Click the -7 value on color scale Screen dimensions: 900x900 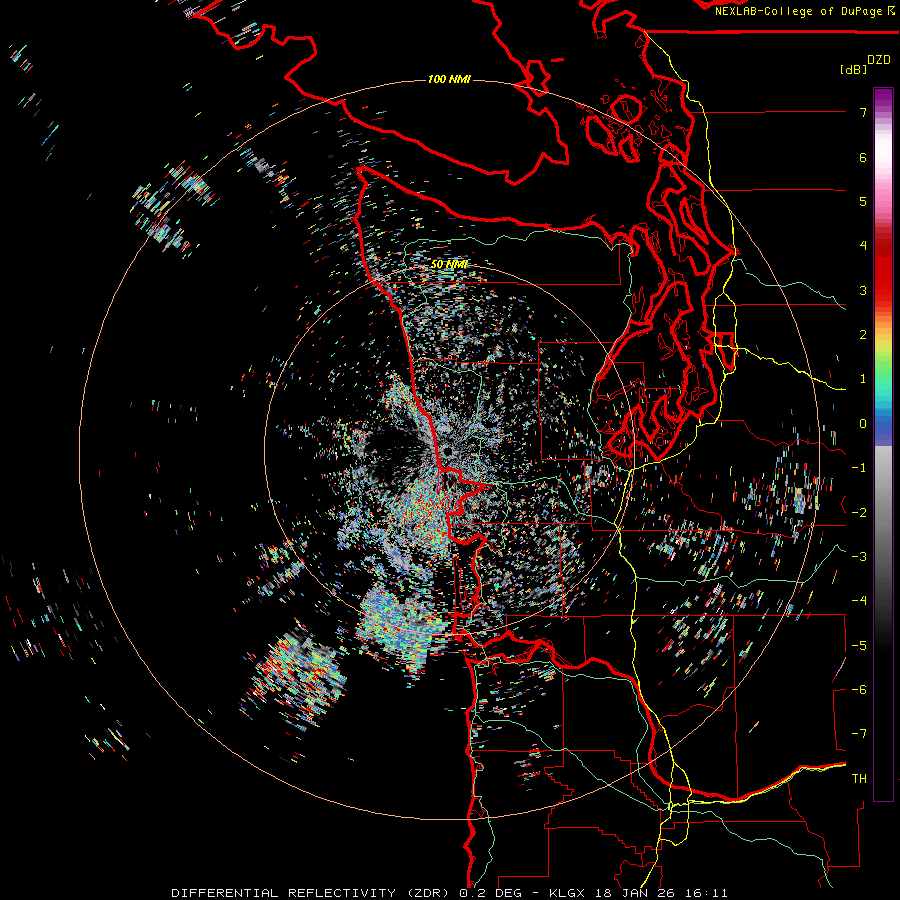[859, 734]
